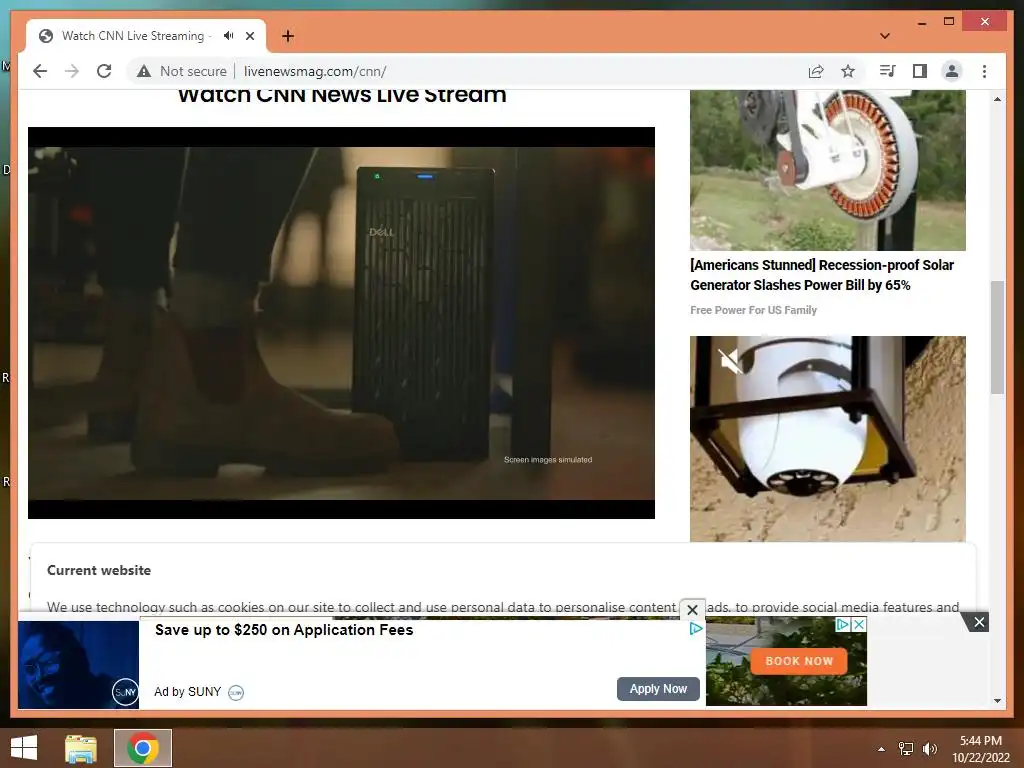This screenshot has width=1024, height=768.
Task: Share this page via the share icon
Action: tap(816, 71)
